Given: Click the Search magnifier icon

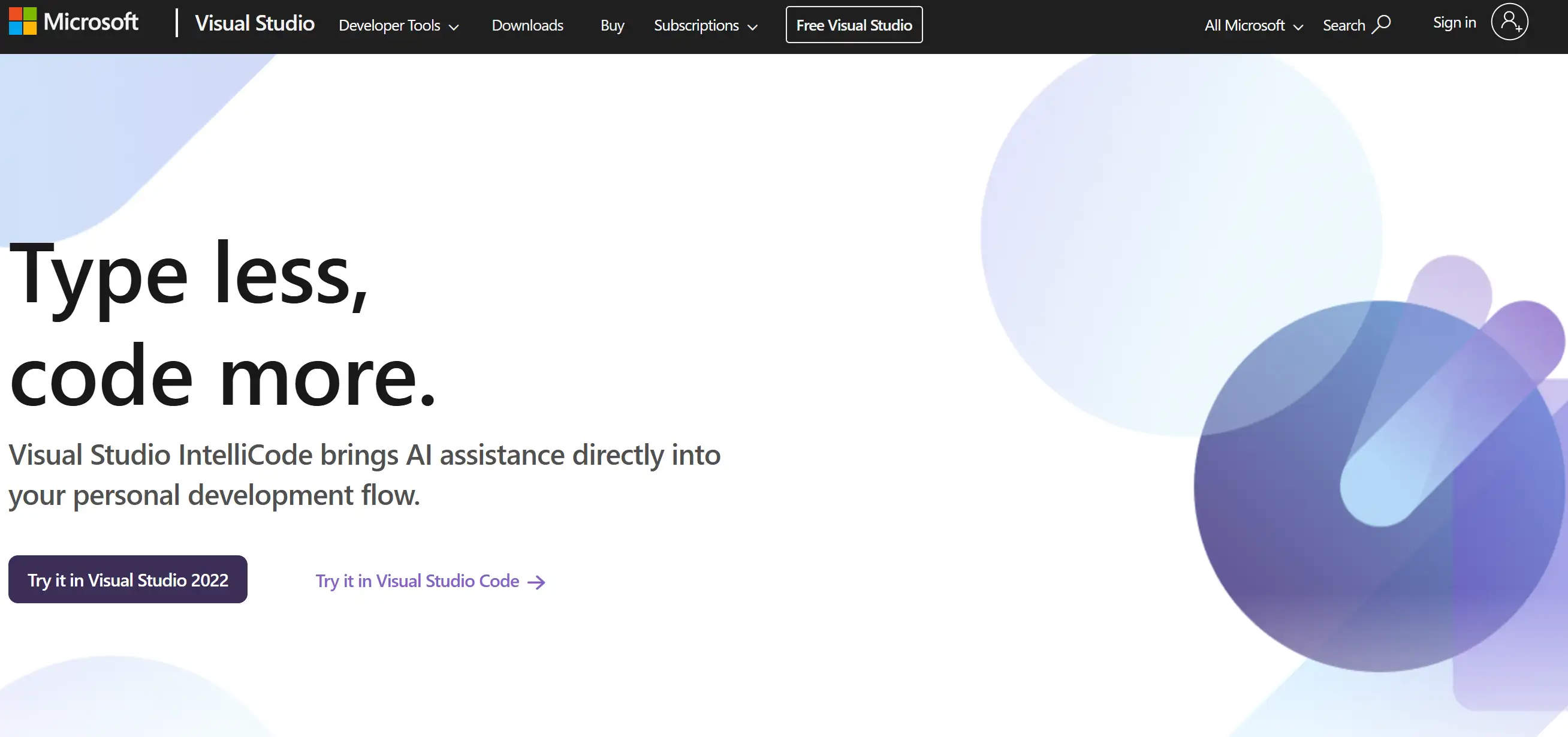Looking at the screenshot, I should coord(1381,25).
